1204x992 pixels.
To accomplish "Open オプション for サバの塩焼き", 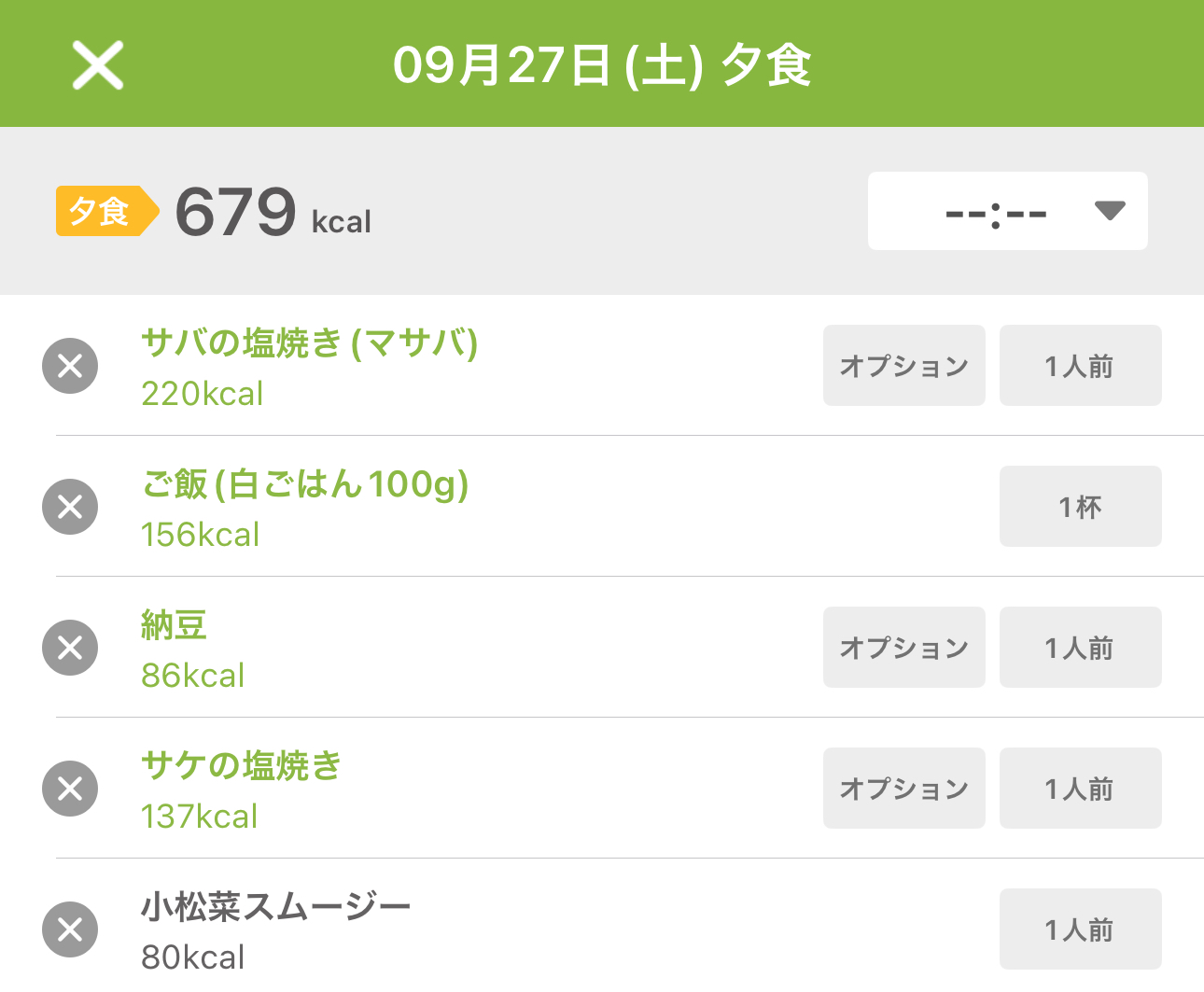I will click(x=903, y=366).
